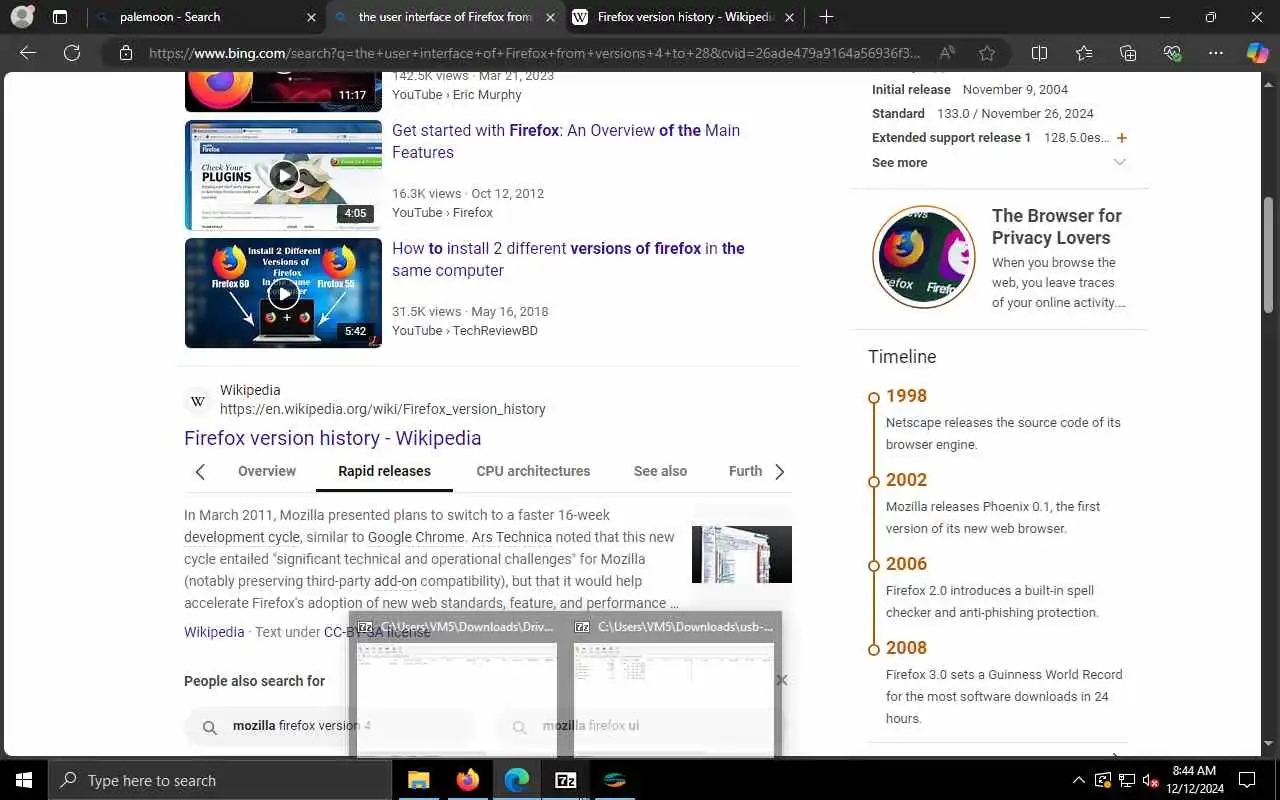View site information via lock icon
Viewport: 1280px width, 800px height.
coord(125,53)
